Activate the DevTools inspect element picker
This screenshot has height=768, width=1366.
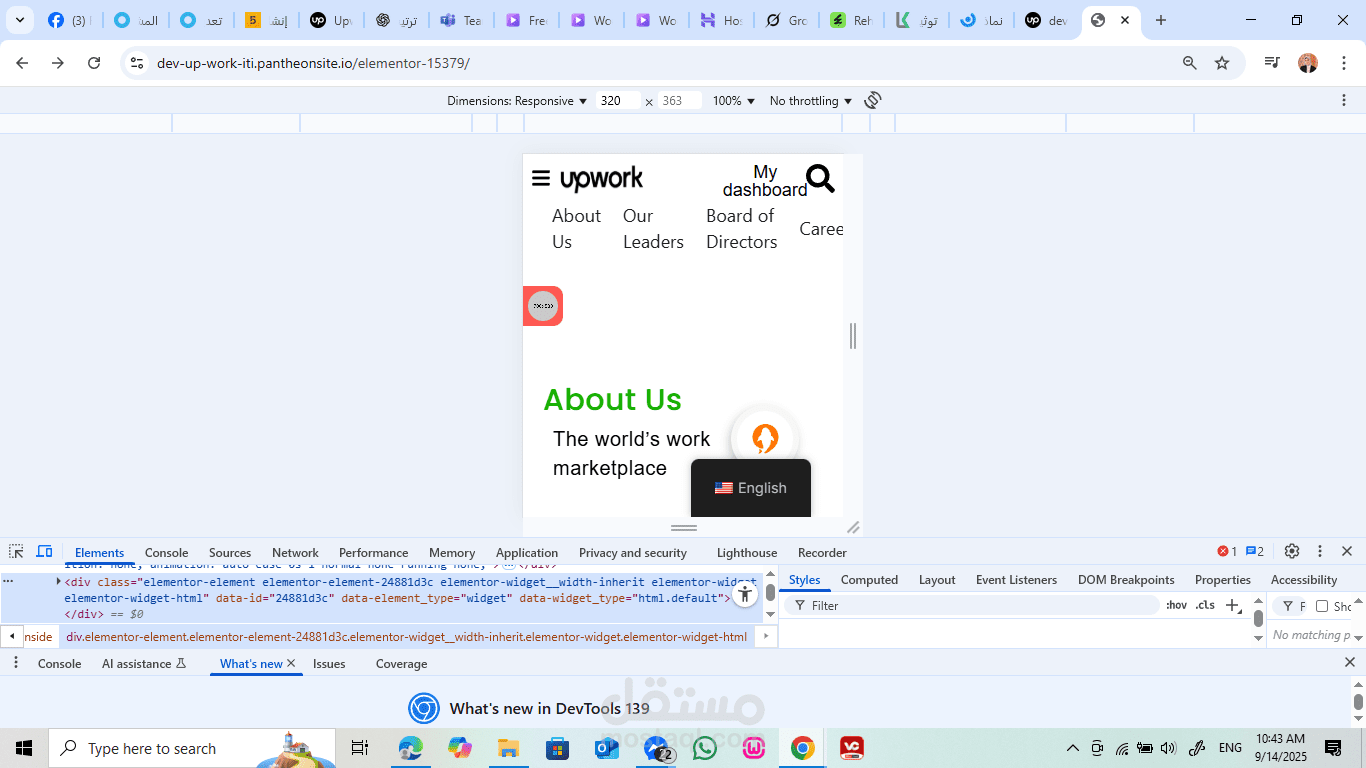(16, 552)
